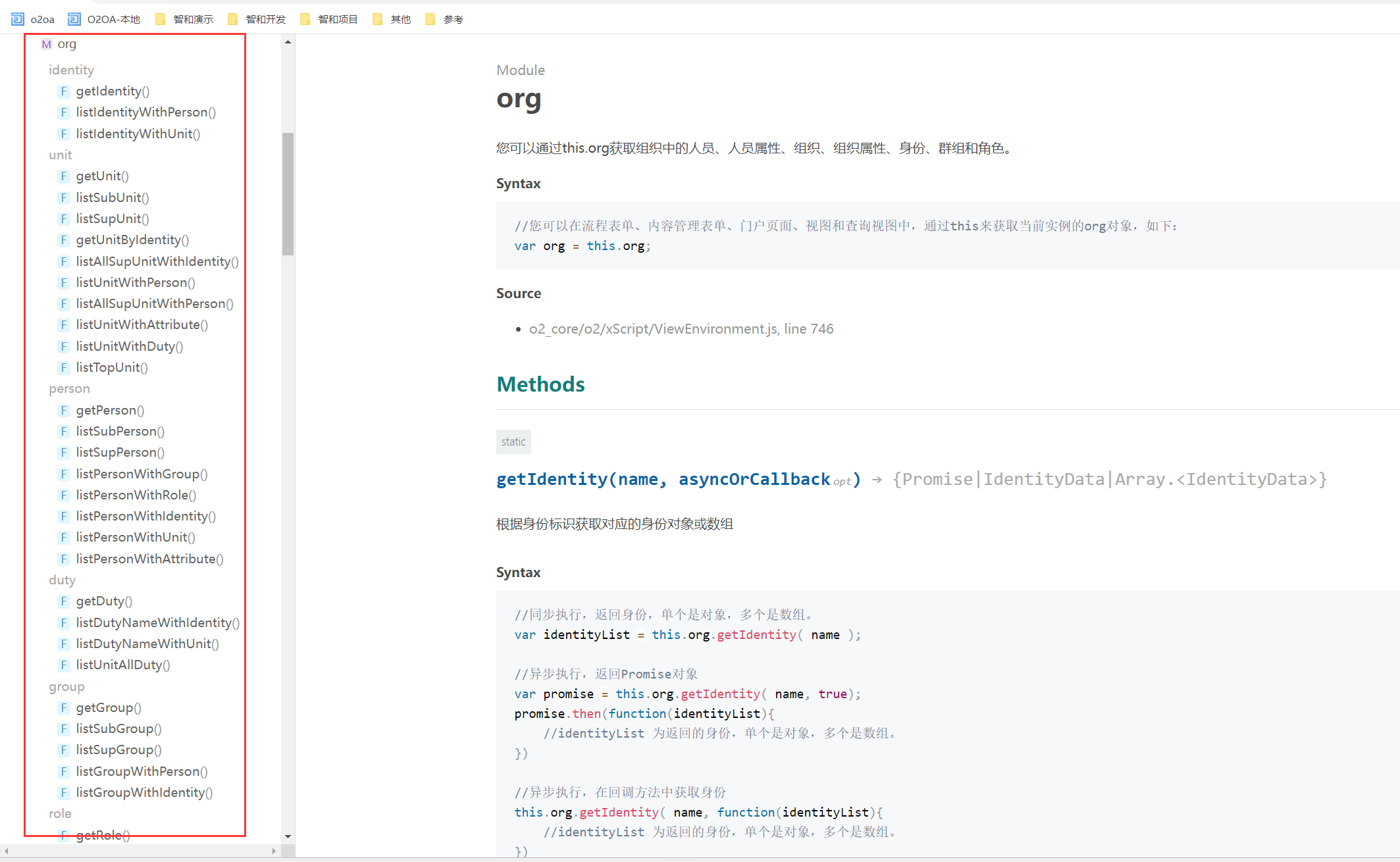This screenshot has width=1400, height=862.
Task: Select listDutyNameWithUnit() in the sidebar
Action: 147,644
